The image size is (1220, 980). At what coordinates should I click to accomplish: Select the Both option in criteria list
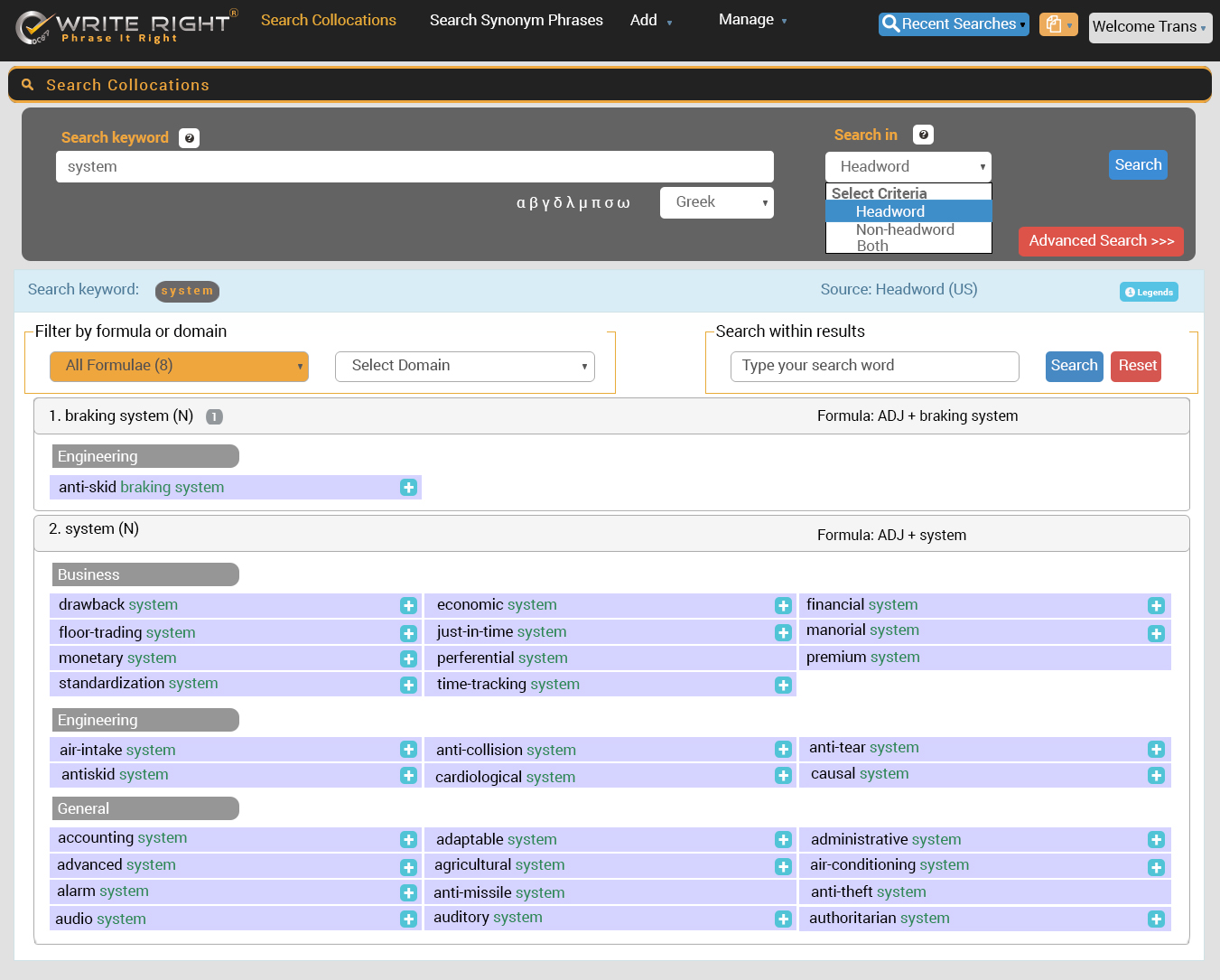[872, 246]
